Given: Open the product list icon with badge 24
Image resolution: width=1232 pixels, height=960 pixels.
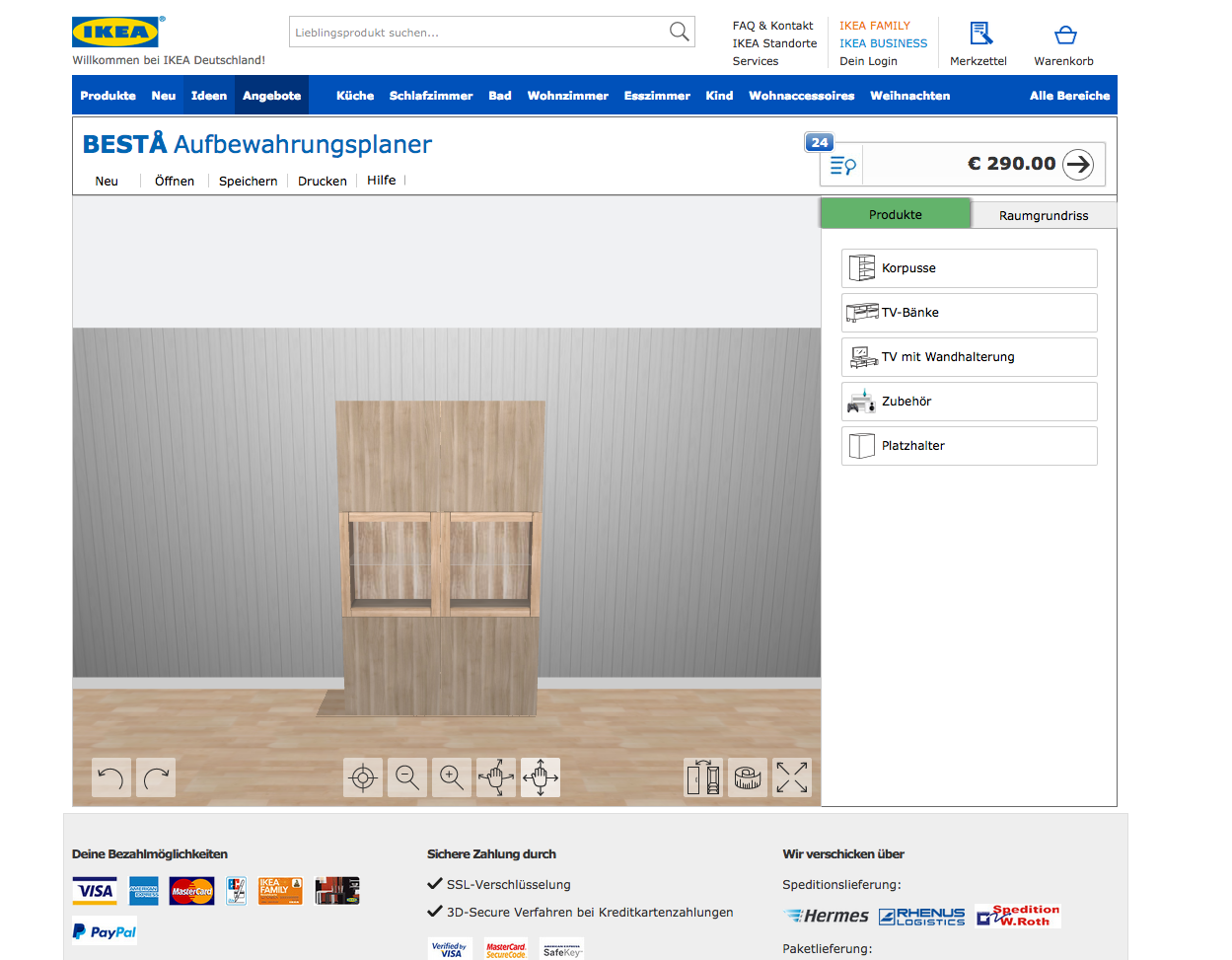Looking at the screenshot, I should (x=841, y=165).
